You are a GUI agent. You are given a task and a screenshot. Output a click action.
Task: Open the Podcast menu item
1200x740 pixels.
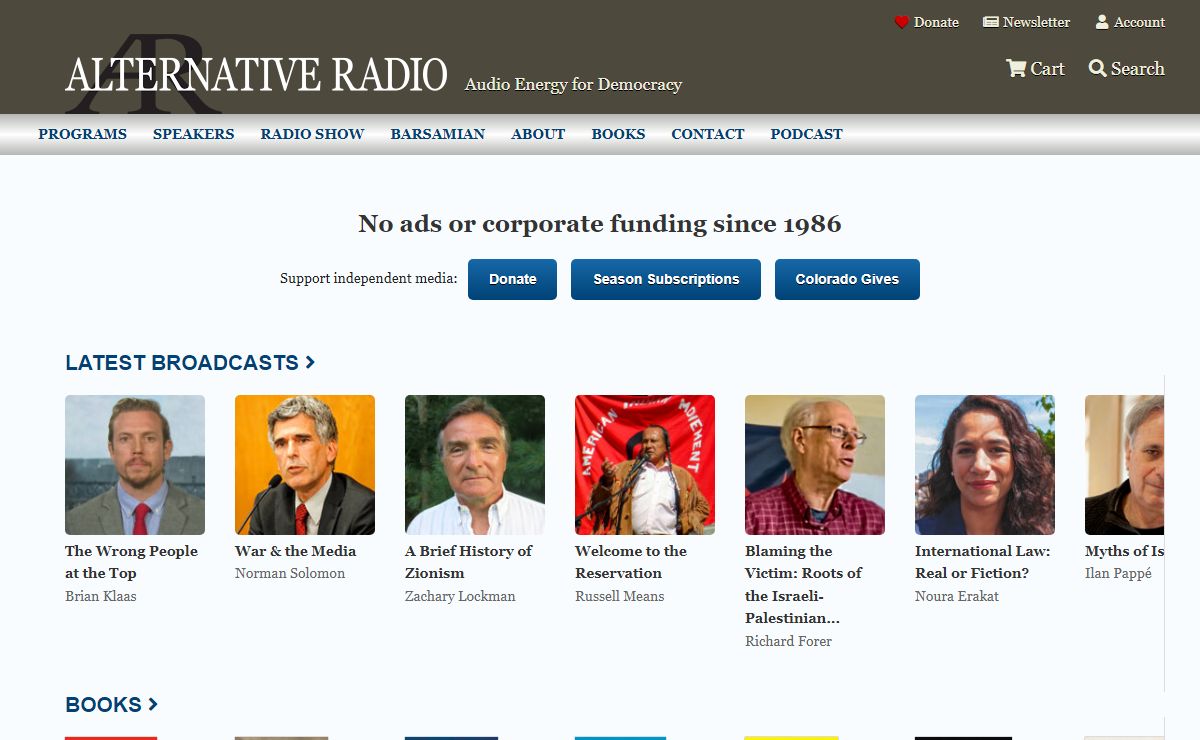tap(807, 134)
